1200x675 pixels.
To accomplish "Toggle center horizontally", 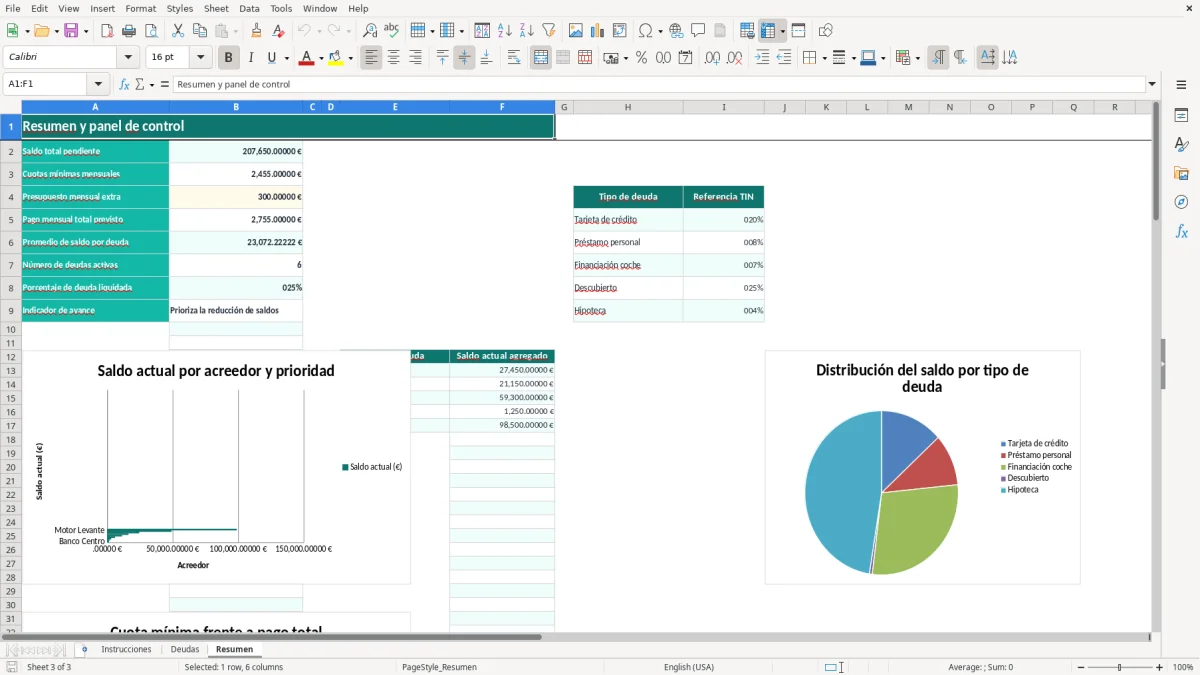I will pyautogui.click(x=393, y=58).
